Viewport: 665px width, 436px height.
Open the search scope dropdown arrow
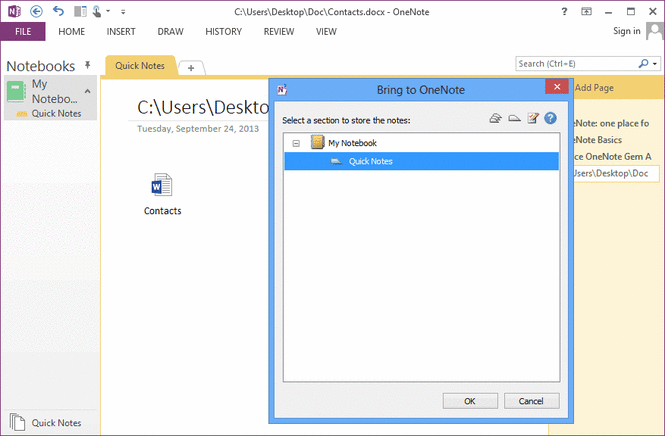pyautogui.click(x=655, y=64)
